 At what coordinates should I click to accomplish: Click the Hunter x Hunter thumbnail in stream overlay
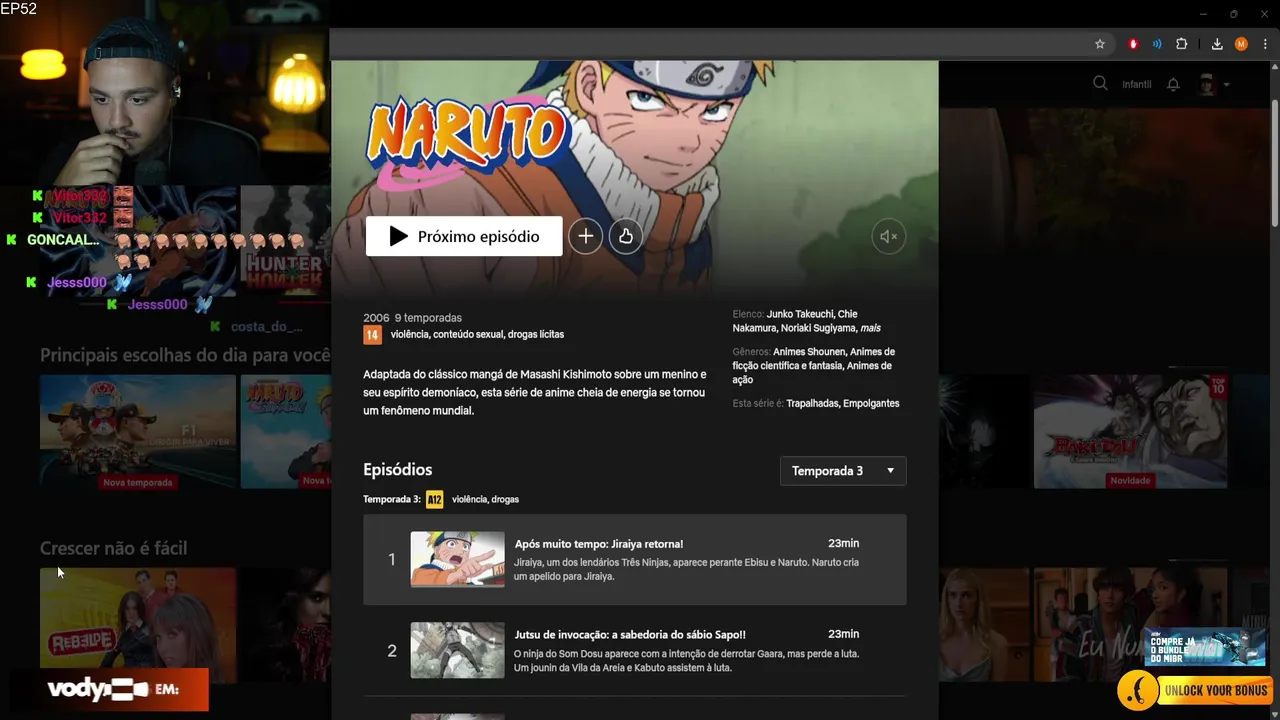(283, 240)
